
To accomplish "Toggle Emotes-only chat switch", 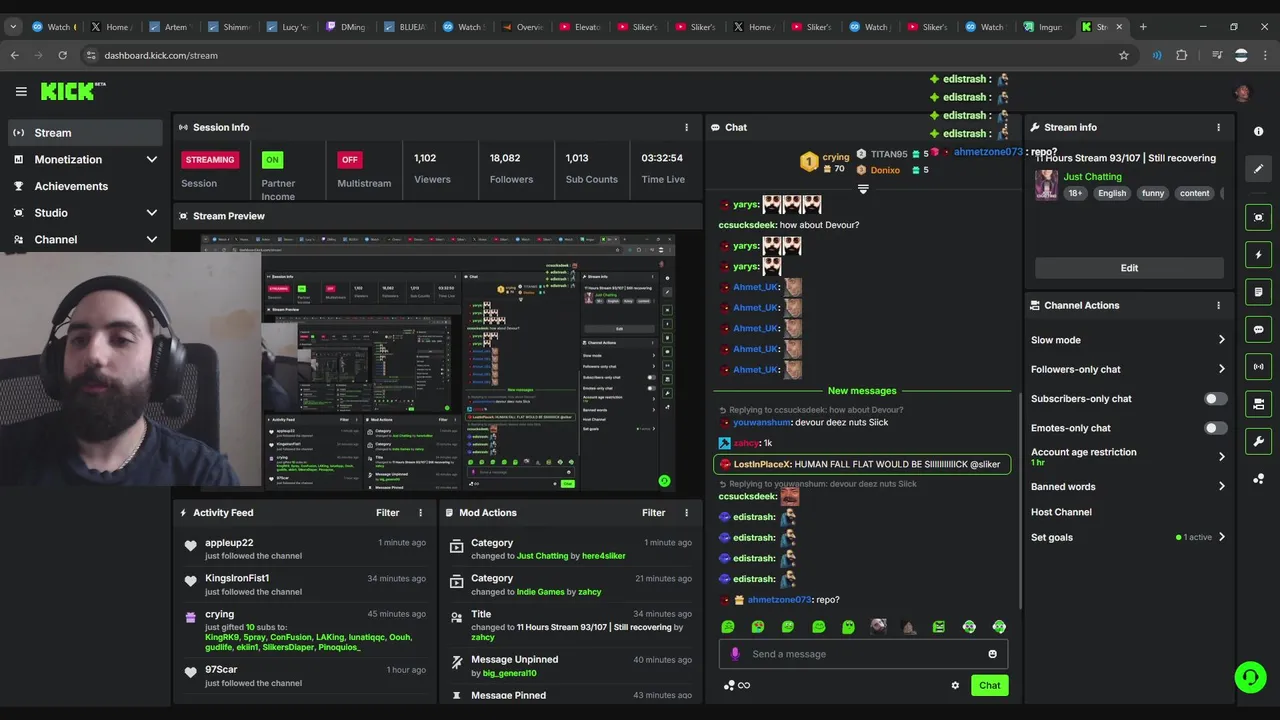I will (x=1215, y=428).
